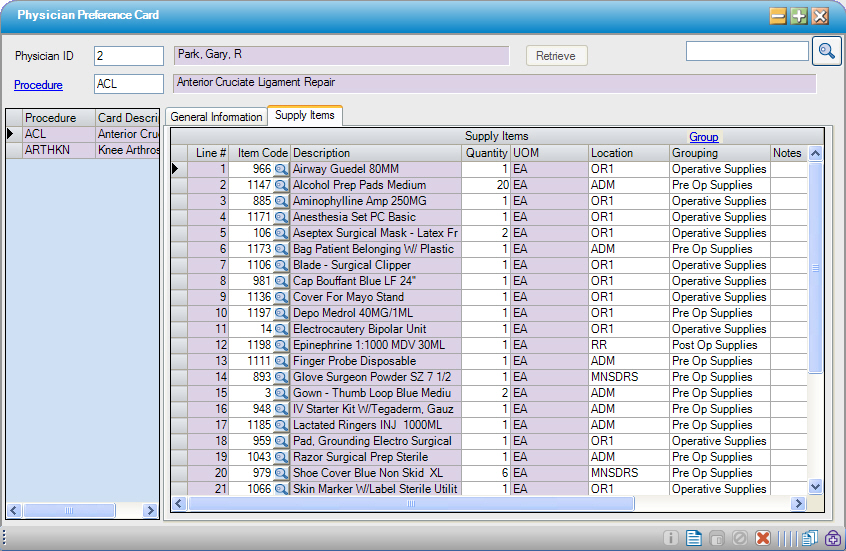This screenshot has width=846, height=551.
Task: Open item lookup for Airway Guedel 80MM
Action: [281, 170]
